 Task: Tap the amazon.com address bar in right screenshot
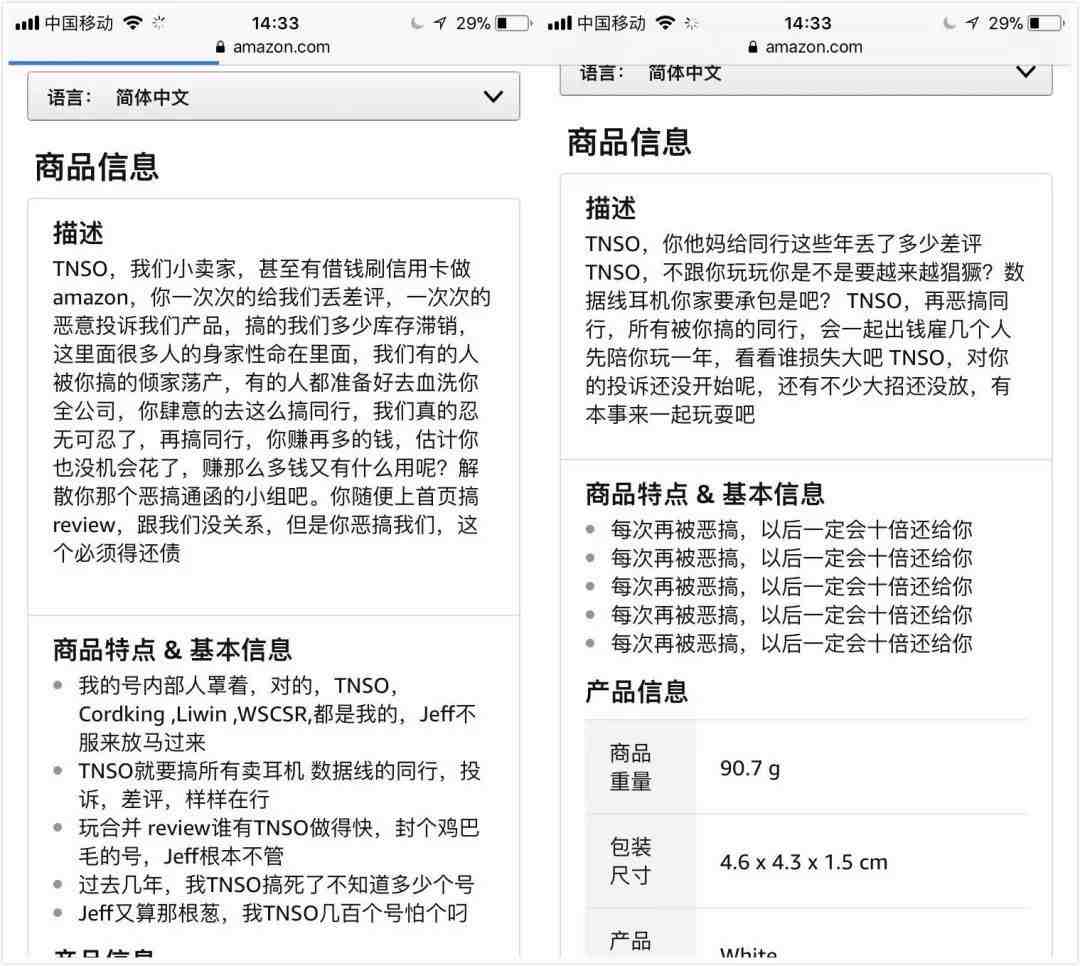(x=806, y=47)
